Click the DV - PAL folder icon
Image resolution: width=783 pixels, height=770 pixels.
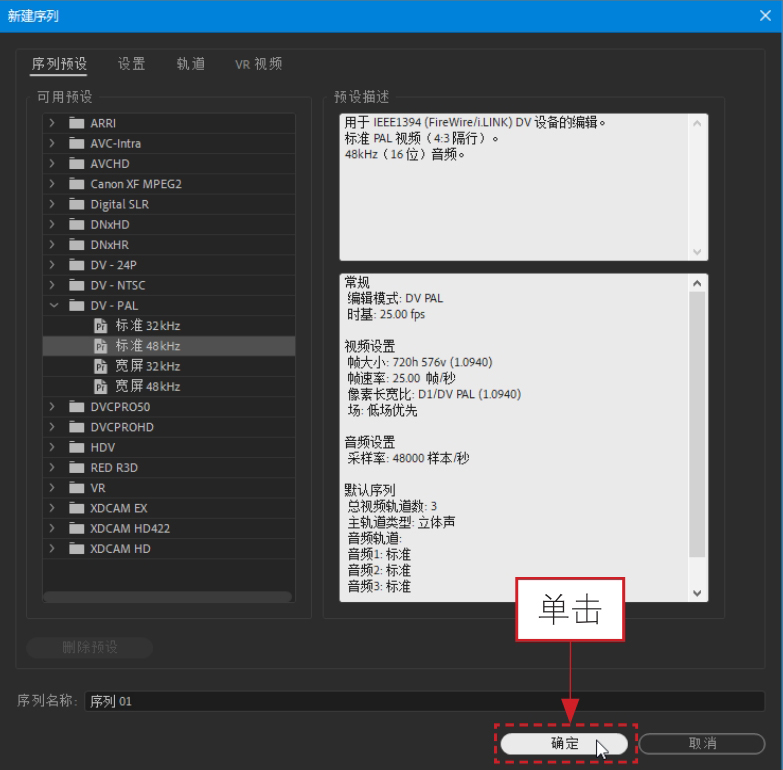pos(76,305)
